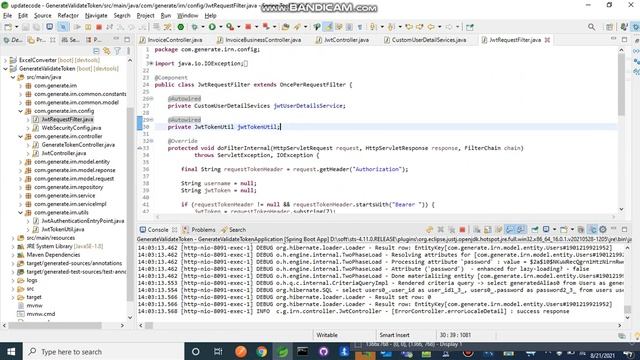The image size is (640, 360).
Task: Click the green Boot Dashboard relaunch icon
Action: coord(181,27)
